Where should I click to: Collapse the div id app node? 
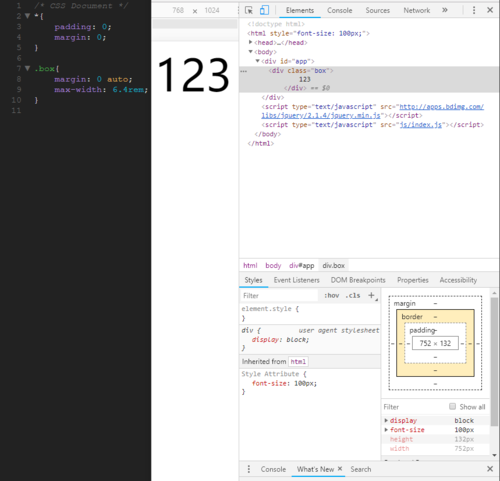click(257, 61)
